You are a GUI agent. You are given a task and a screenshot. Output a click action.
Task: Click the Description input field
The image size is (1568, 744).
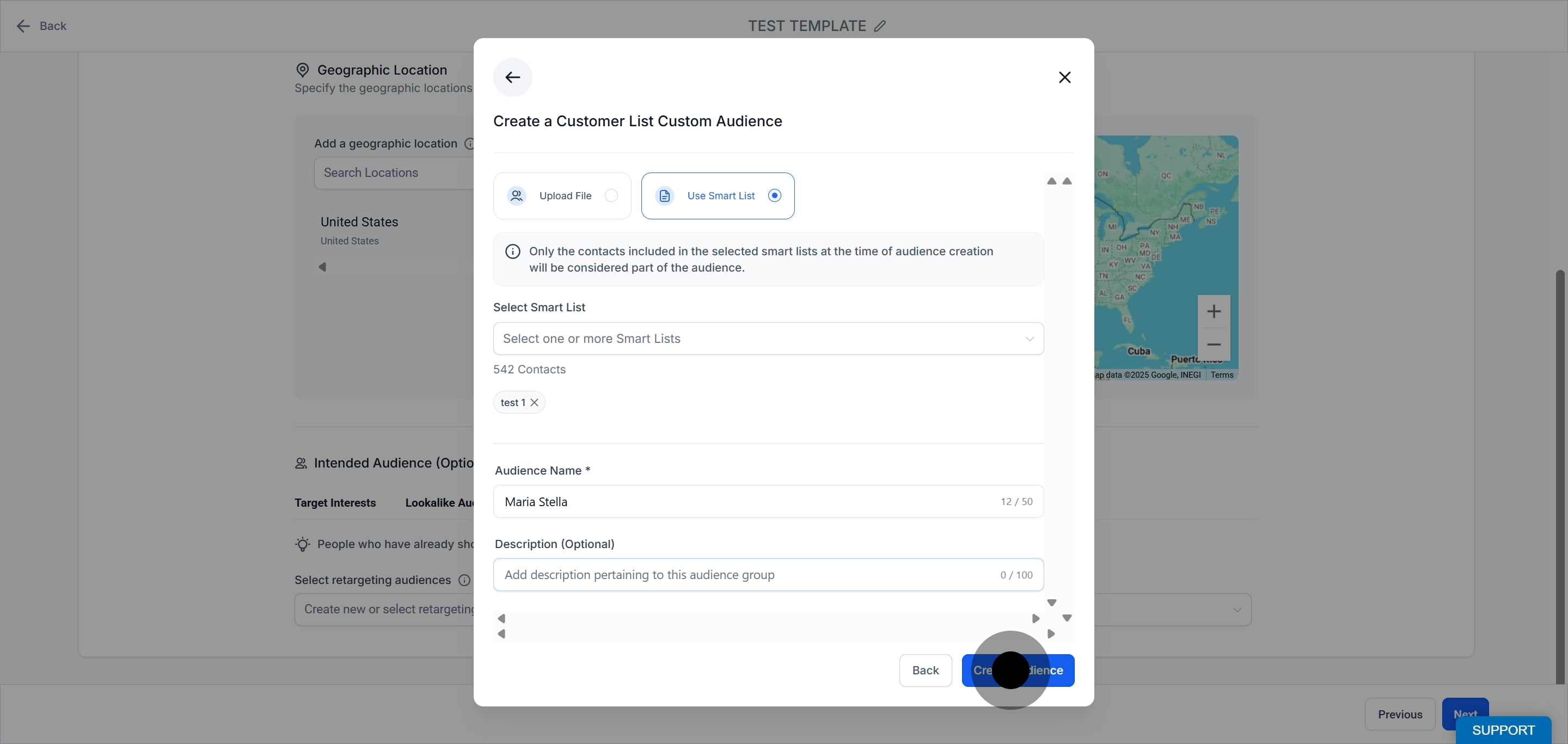[768, 575]
